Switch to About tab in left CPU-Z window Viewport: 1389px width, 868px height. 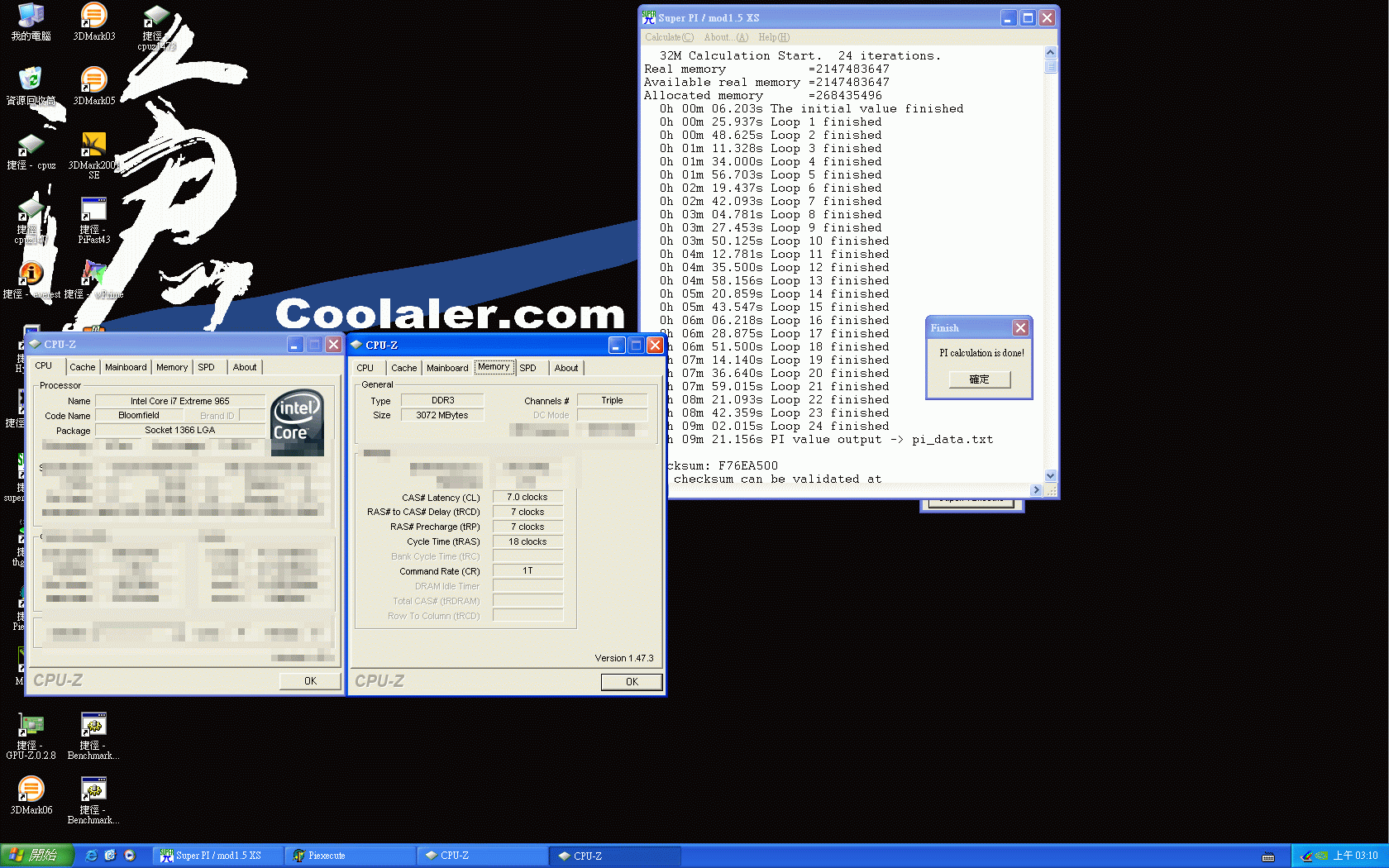[x=245, y=367]
